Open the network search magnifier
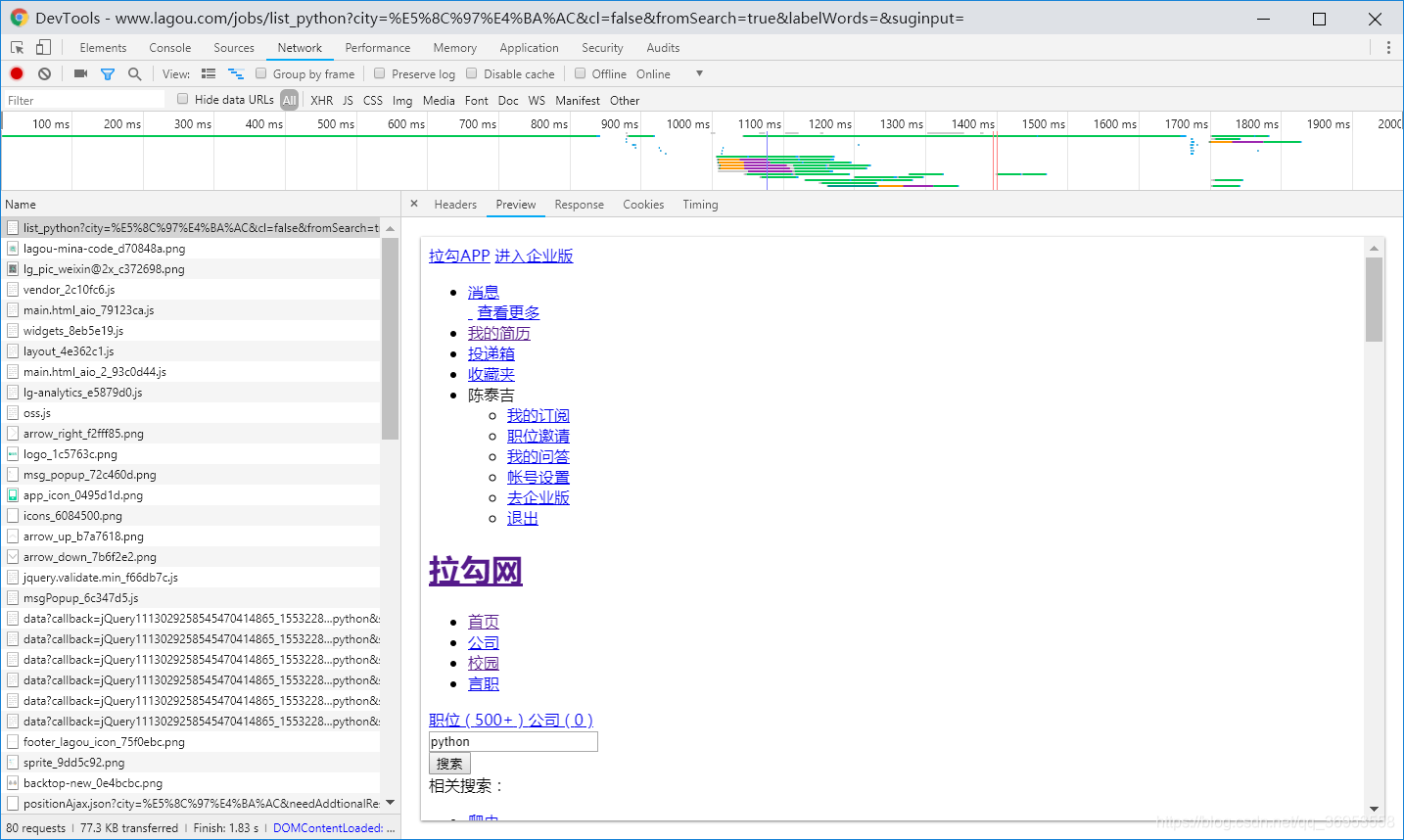Screen dimensions: 1404x840 [135, 73]
